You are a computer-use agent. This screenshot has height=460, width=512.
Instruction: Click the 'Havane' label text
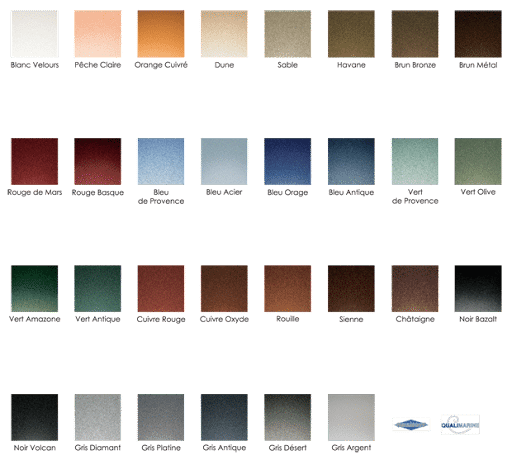click(x=351, y=65)
